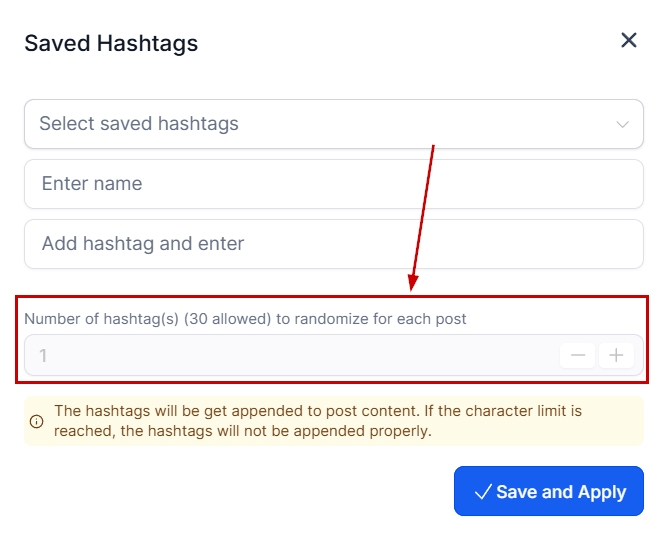This screenshot has height=540, width=670.
Task: Click the Add hashtag and enter field
Action: [x=333, y=244]
